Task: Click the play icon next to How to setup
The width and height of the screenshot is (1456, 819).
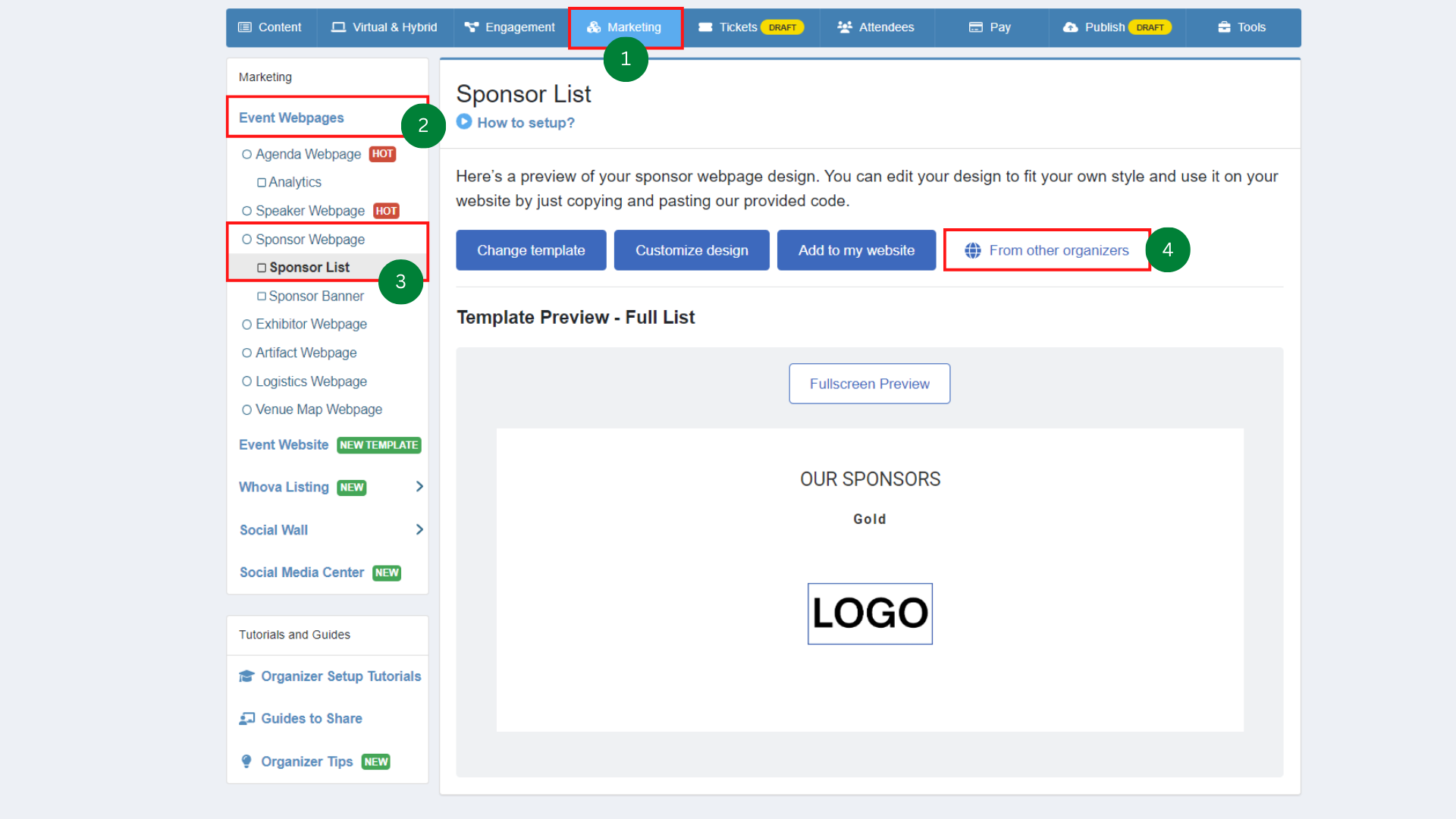Action: pos(463,122)
